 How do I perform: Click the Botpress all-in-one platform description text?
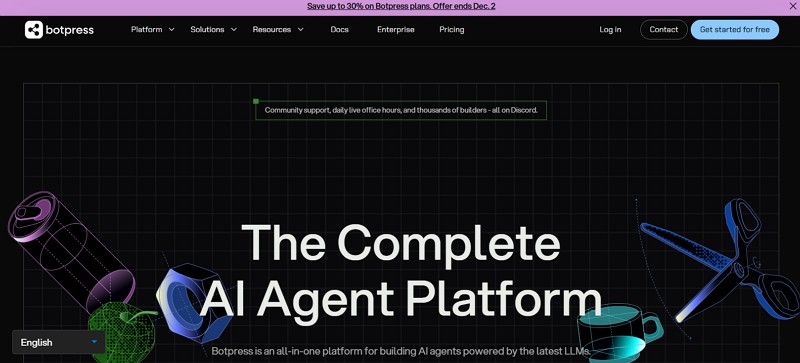401,351
